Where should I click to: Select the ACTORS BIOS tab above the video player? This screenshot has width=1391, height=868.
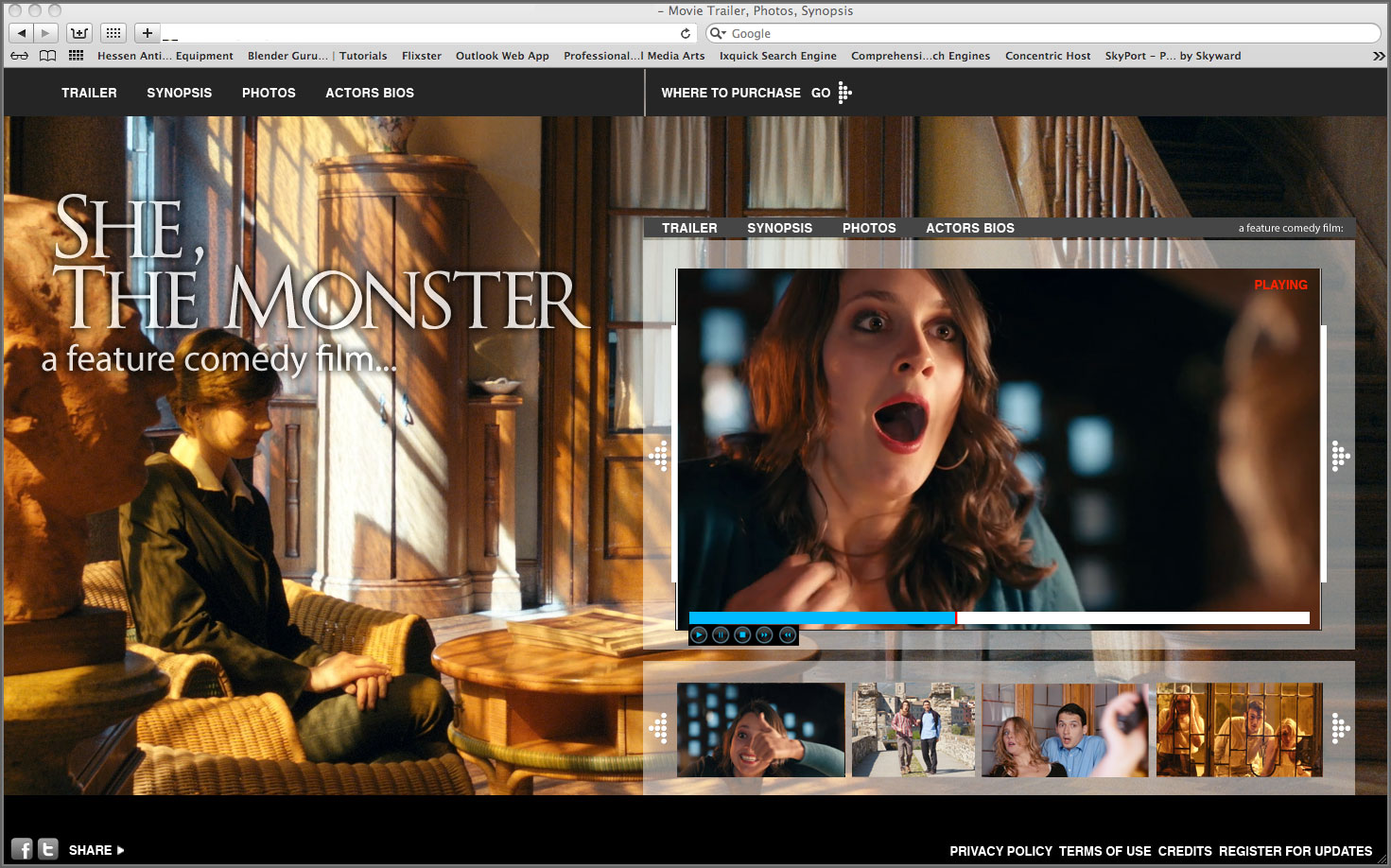pos(970,228)
